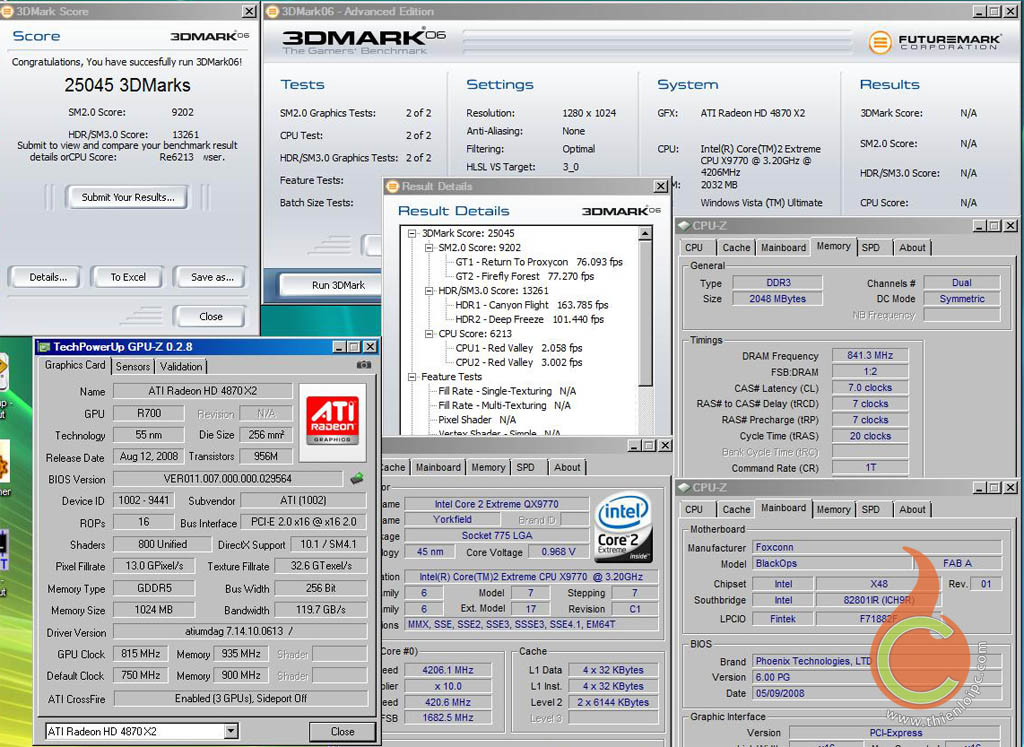This screenshot has width=1024, height=747.
Task: Click the GPU Clock 815 MHz field
Action: tap(140, 654)
